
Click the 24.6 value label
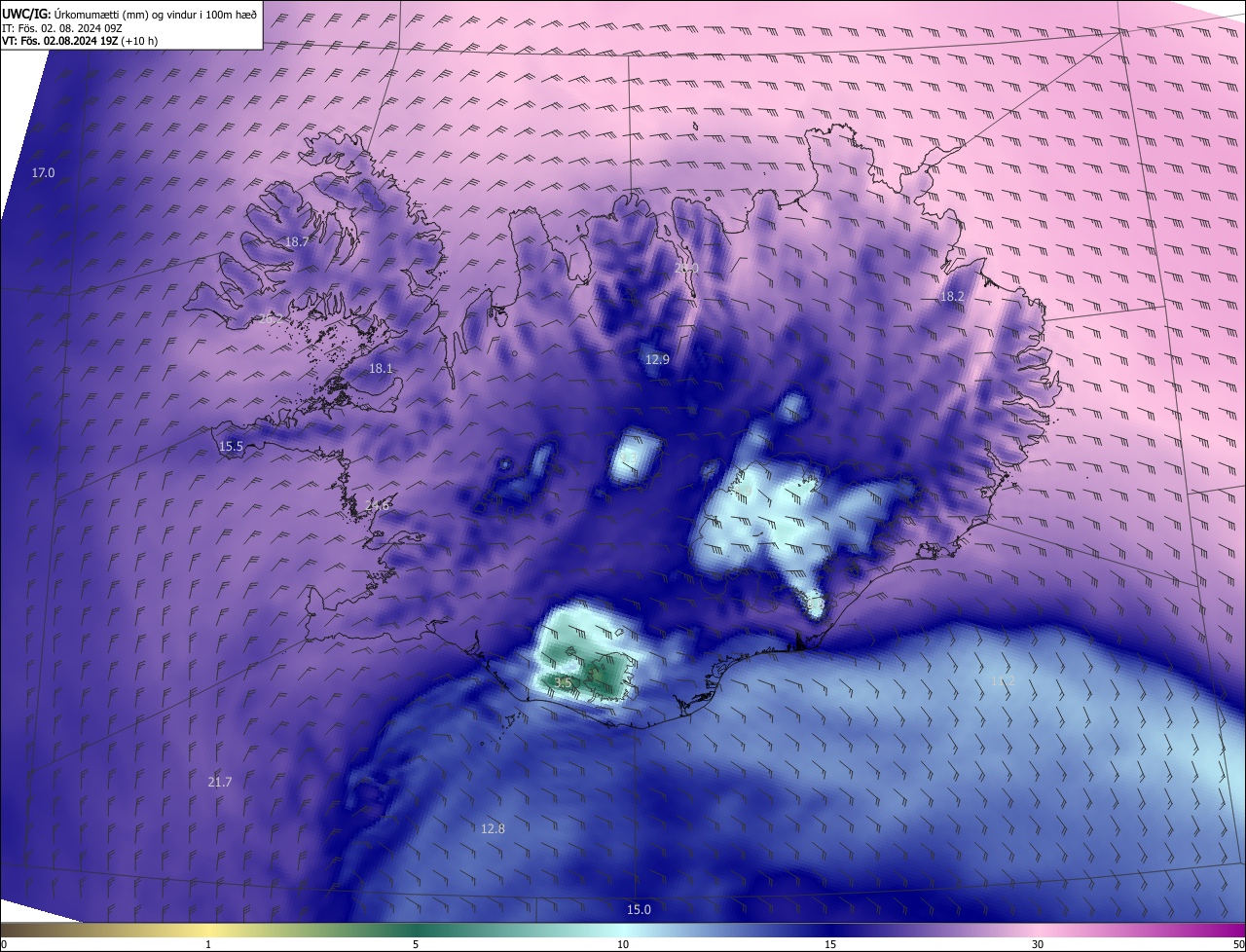(379, 505)
